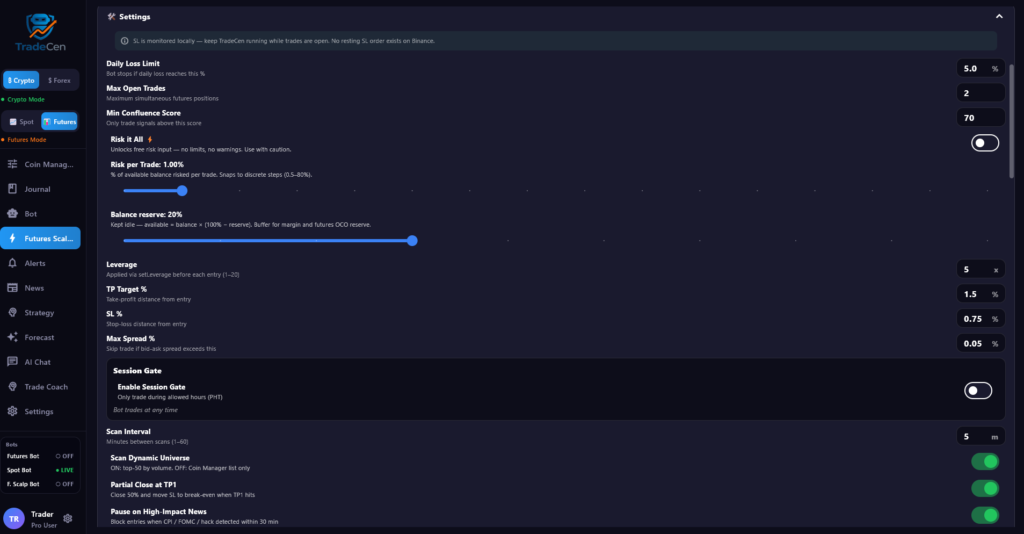Toggle F. Scalp Bot OFF status
Viewport: 1024px width, 534px height.
coord(64,484)
